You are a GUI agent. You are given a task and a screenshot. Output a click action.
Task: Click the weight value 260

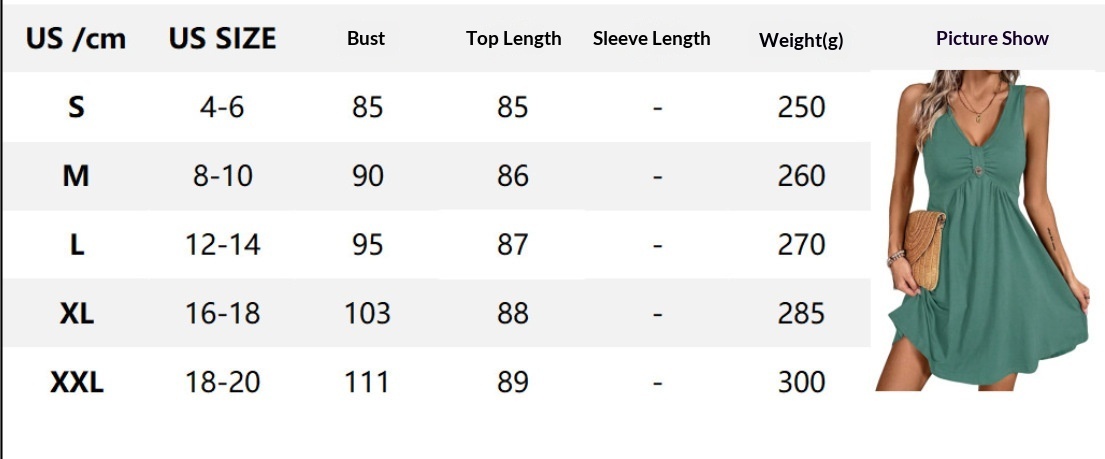coord(801,176)
